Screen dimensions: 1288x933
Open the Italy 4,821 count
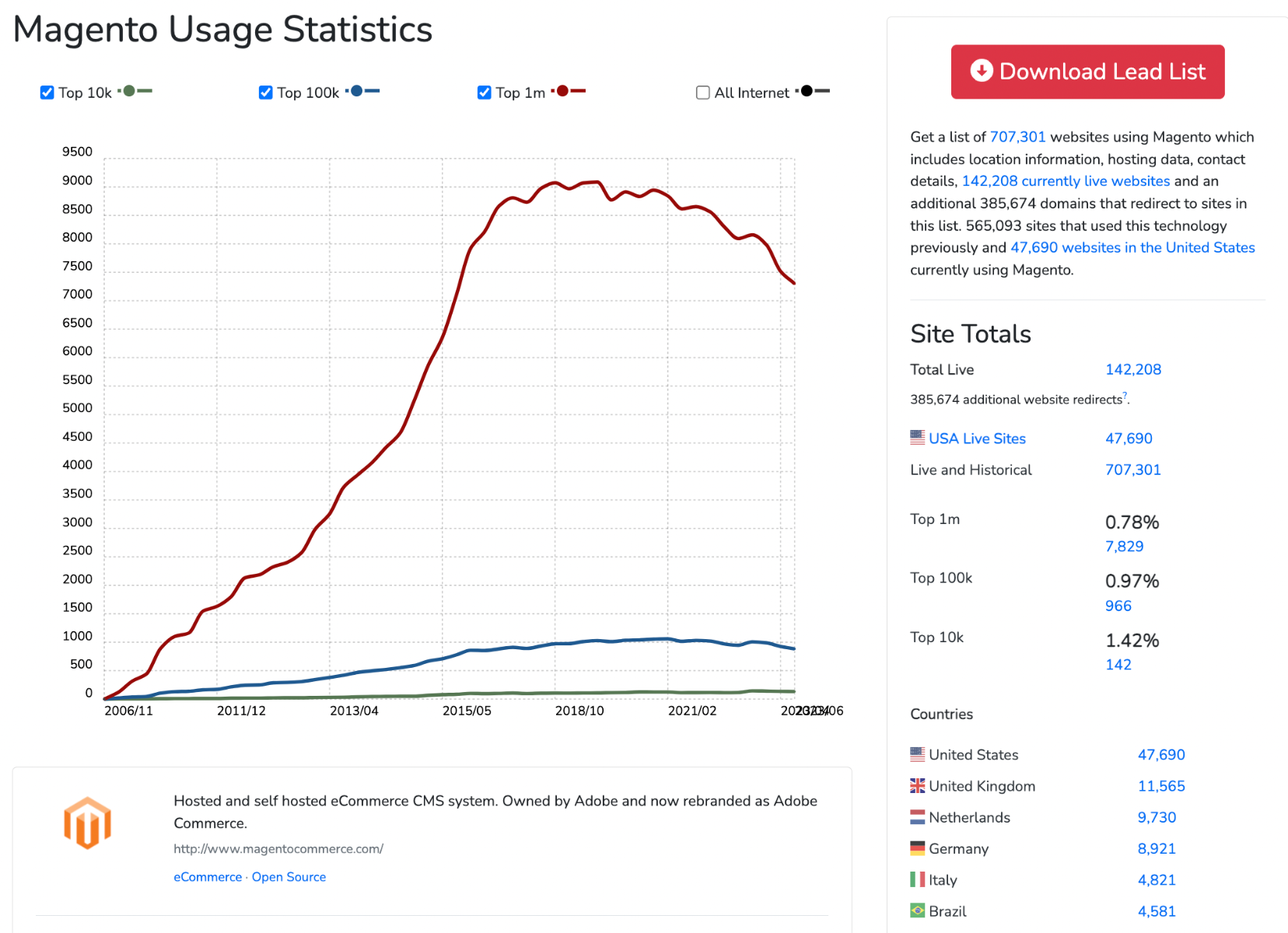click(x=1157, y=880)
